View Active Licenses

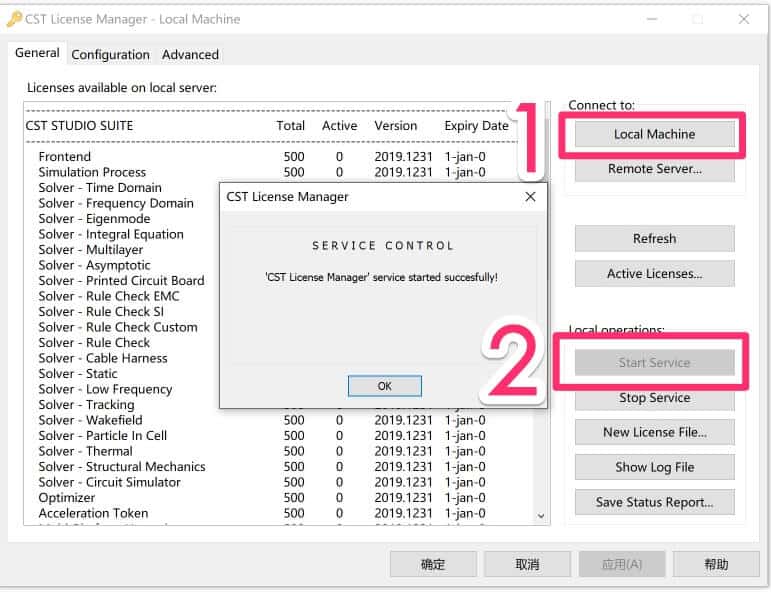coord(654,273)
